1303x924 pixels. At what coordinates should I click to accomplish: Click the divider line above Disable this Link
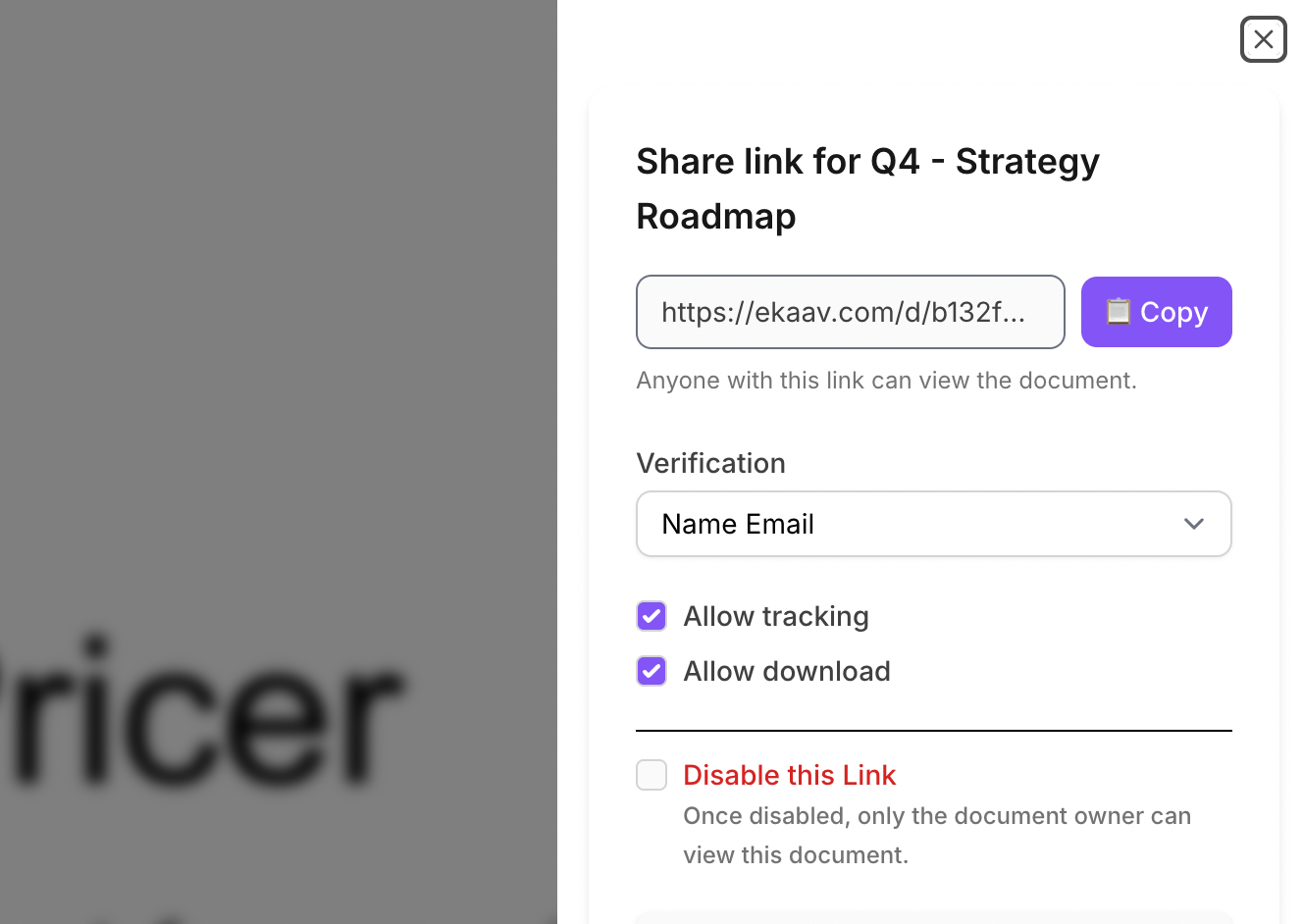[x=933, y=731]
